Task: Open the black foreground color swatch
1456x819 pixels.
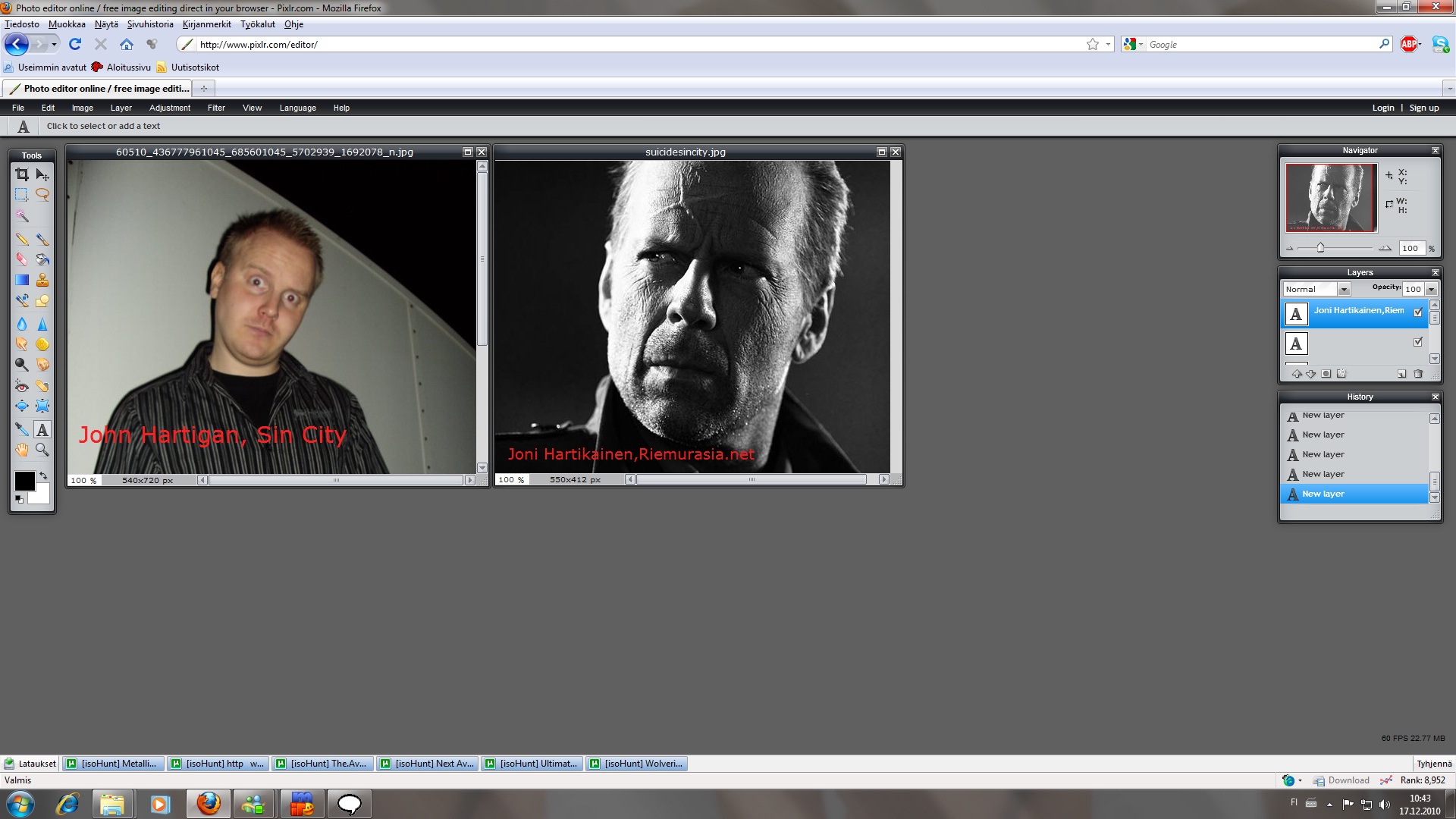Action: point(24,481)
